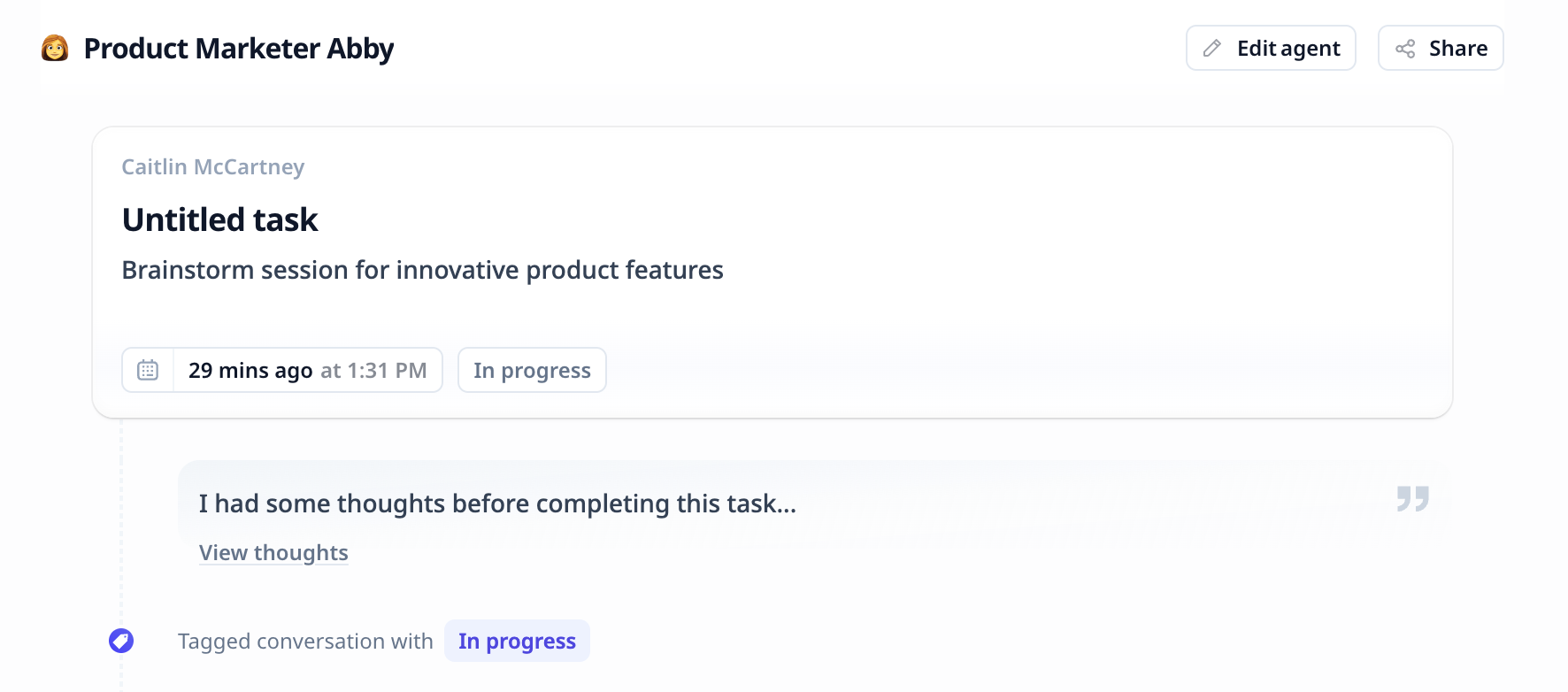The width and height of the screenshot is (1568, 692).
Task: Click the calendar icon beside the timestamp
Action: point(148,370)
